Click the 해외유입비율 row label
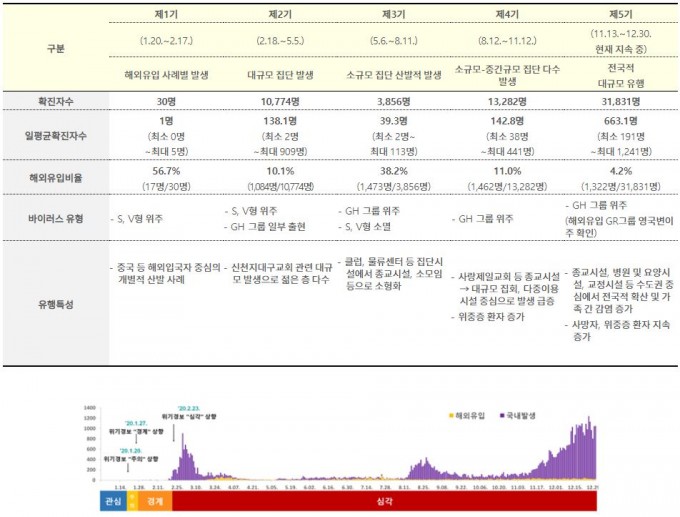This screenshot has width=680, height=517. click(54, 177)
